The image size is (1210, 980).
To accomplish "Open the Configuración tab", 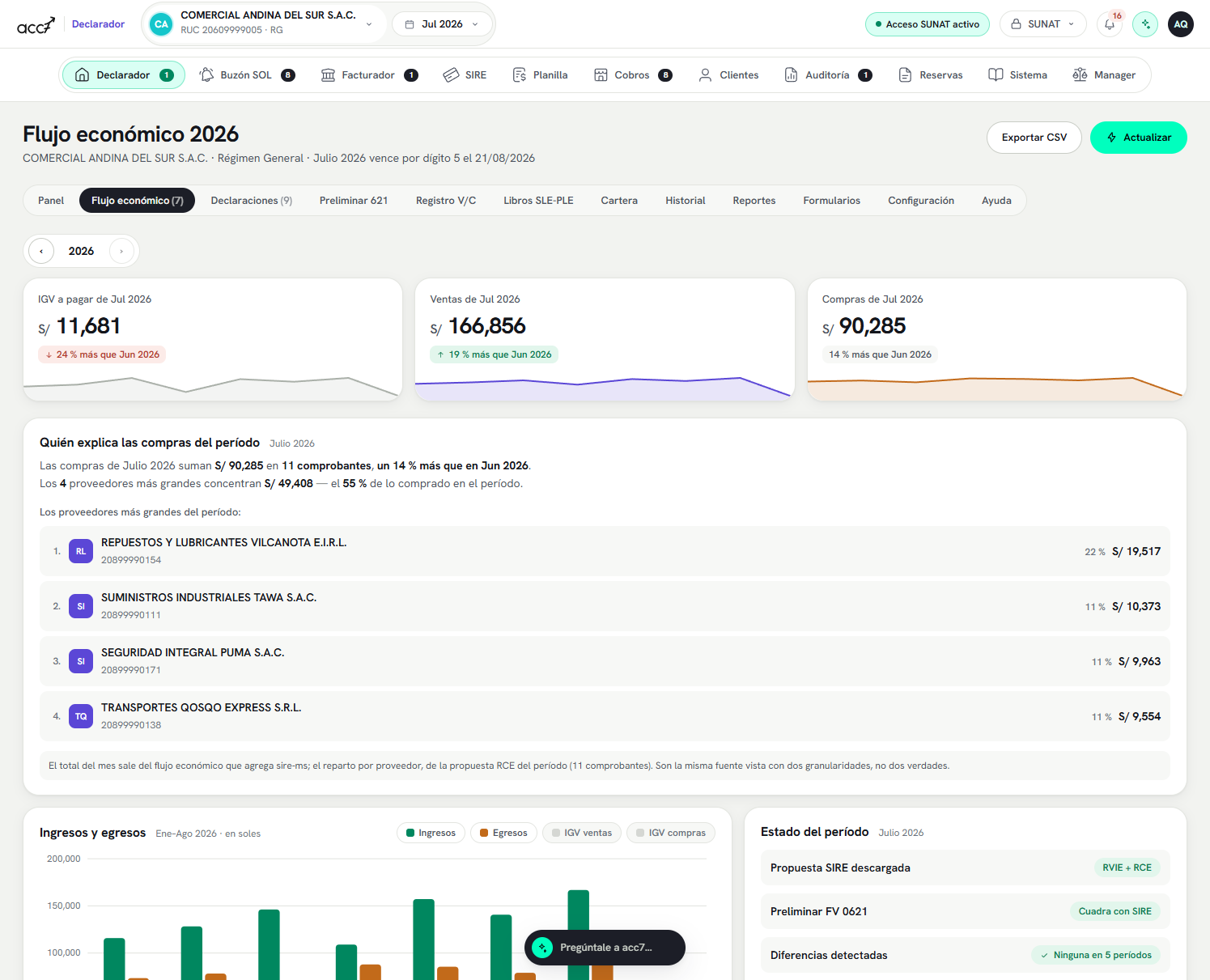I will (x=921, y=201).
